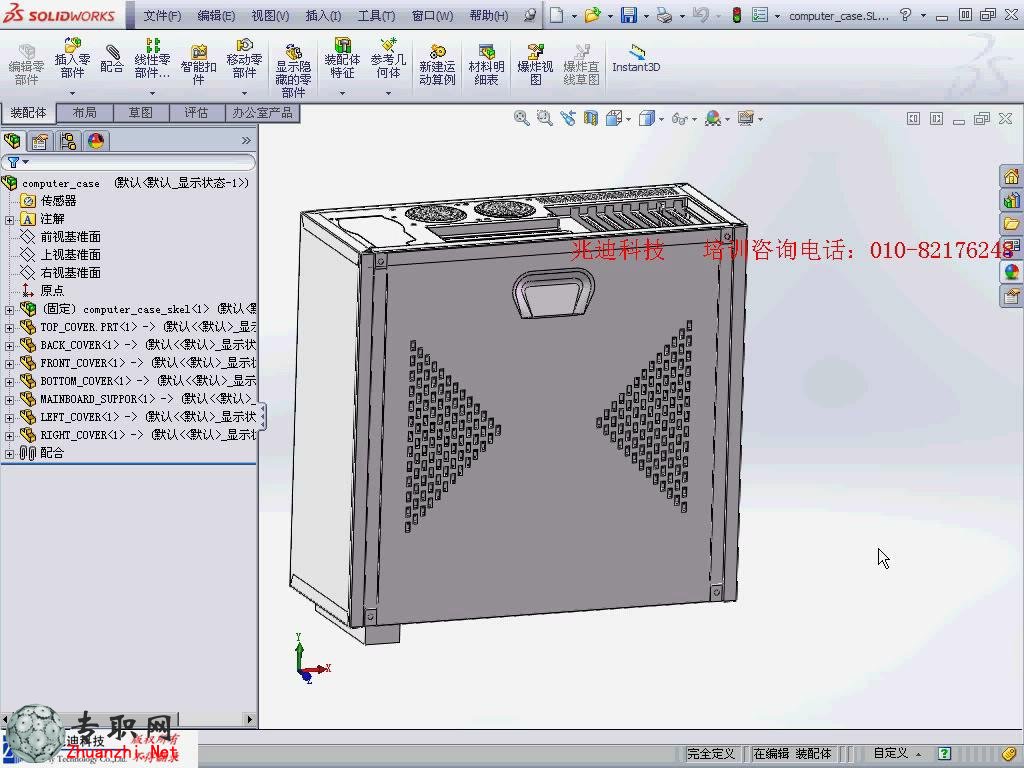Click New Motion Study tool

[437, 65]
